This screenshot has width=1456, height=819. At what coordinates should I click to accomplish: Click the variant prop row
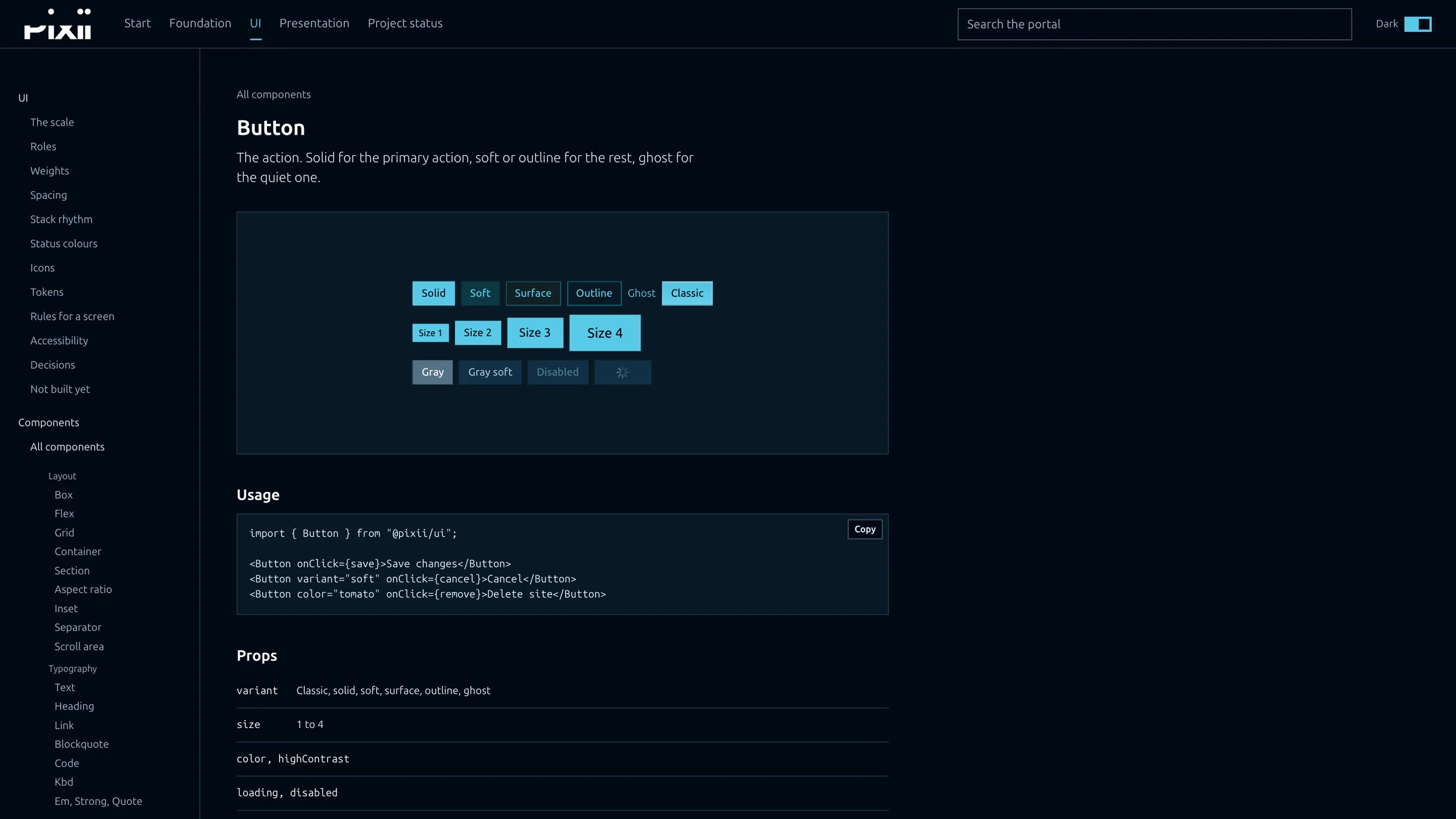point(562,691)
